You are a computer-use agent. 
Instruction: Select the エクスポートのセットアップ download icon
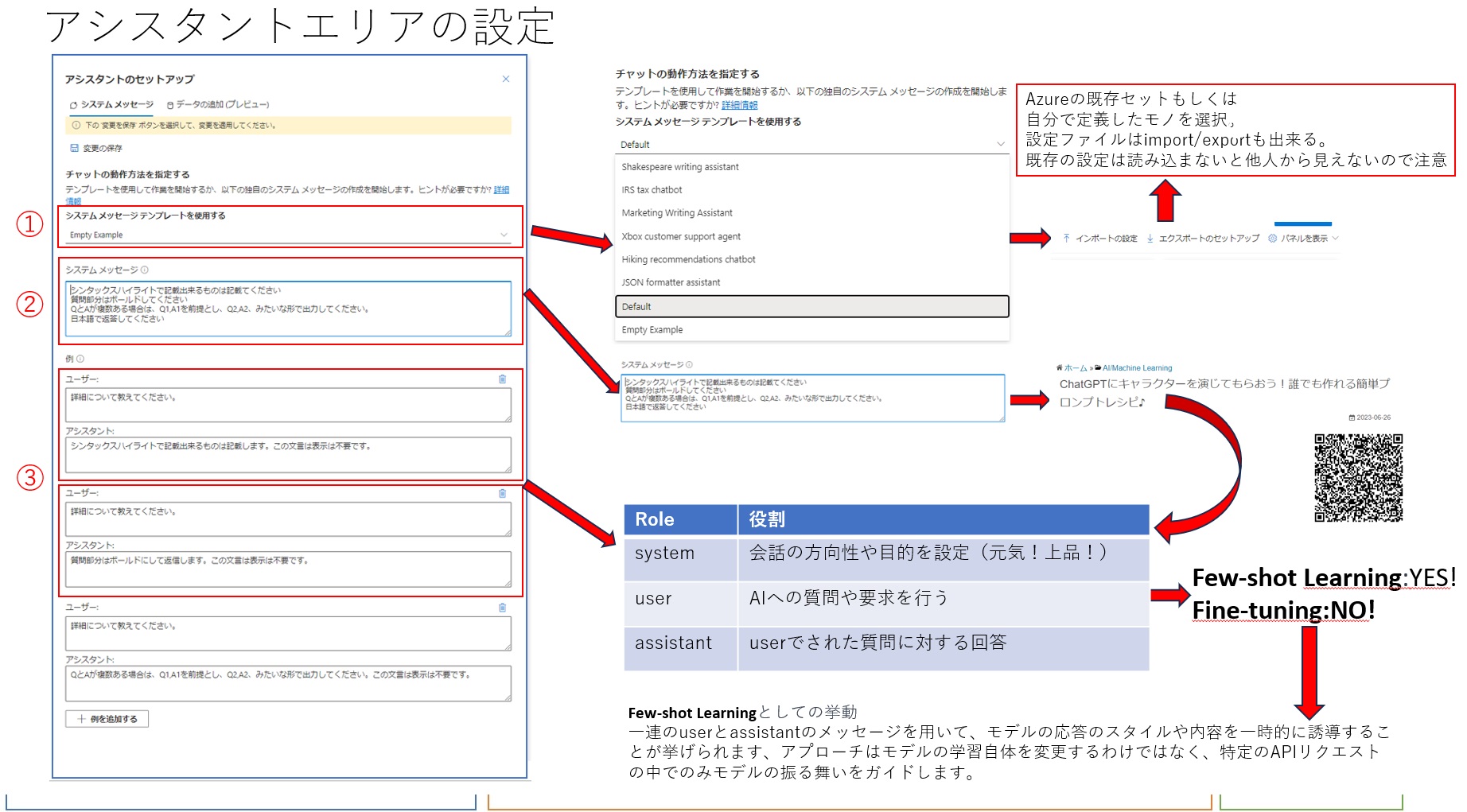point(1151,238)
